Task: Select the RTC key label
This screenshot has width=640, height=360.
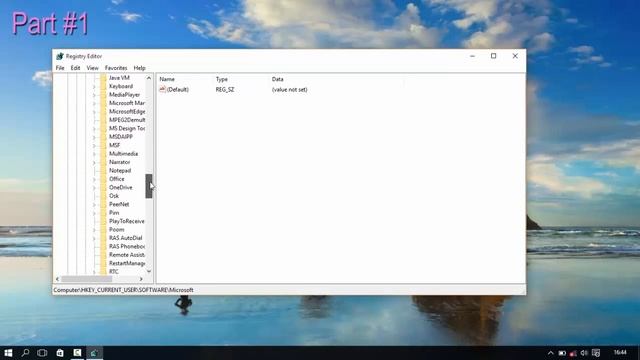Action: click(113, 271)
